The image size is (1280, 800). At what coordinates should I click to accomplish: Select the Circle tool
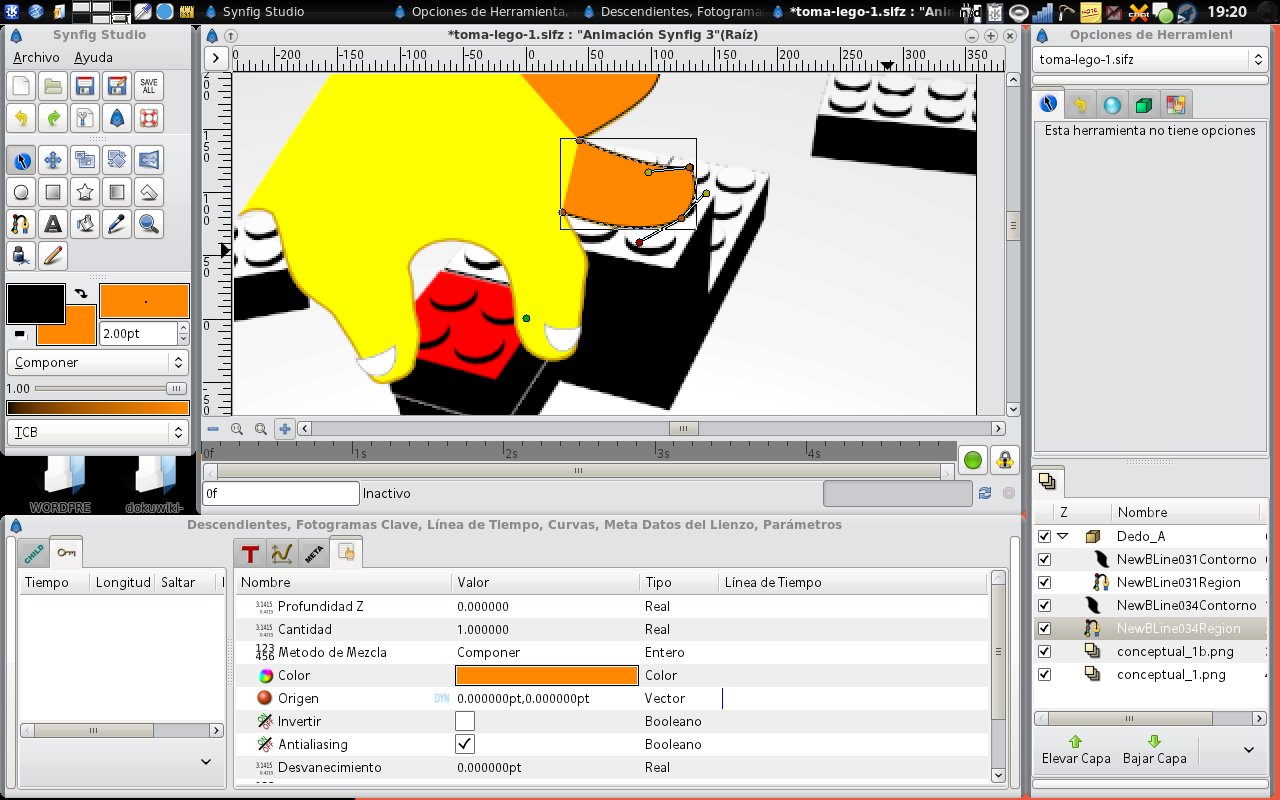coord(22,192)
